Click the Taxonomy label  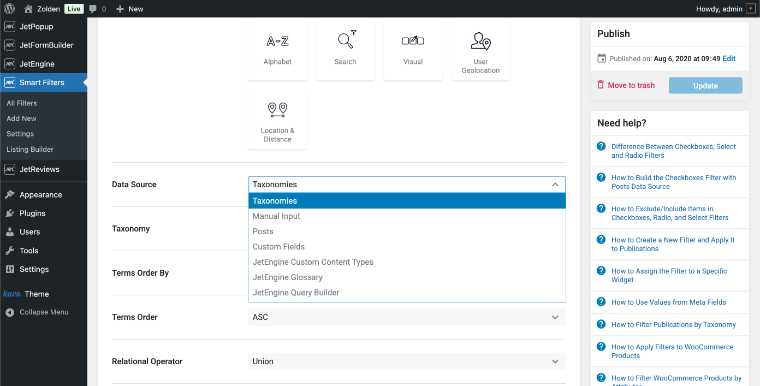pos(131,229)
